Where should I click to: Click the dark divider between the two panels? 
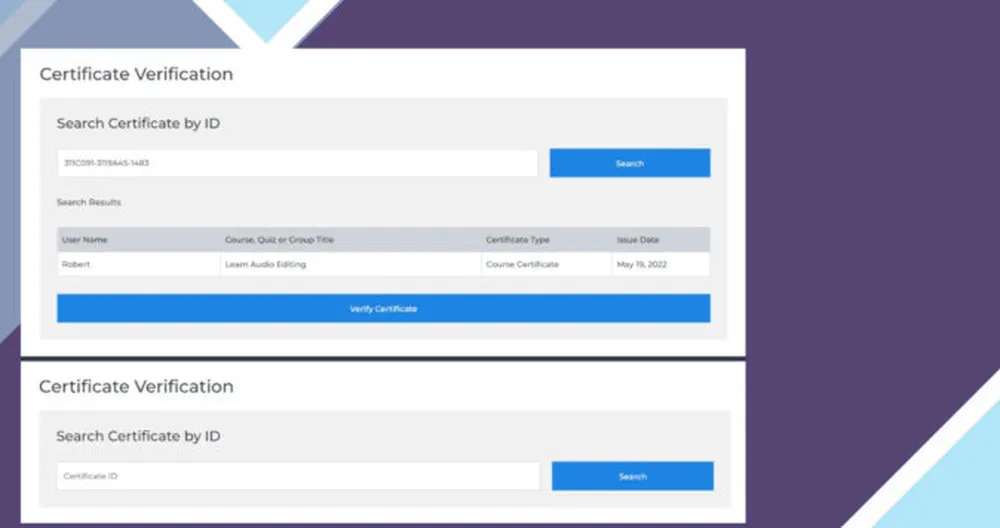coord(383,358)
